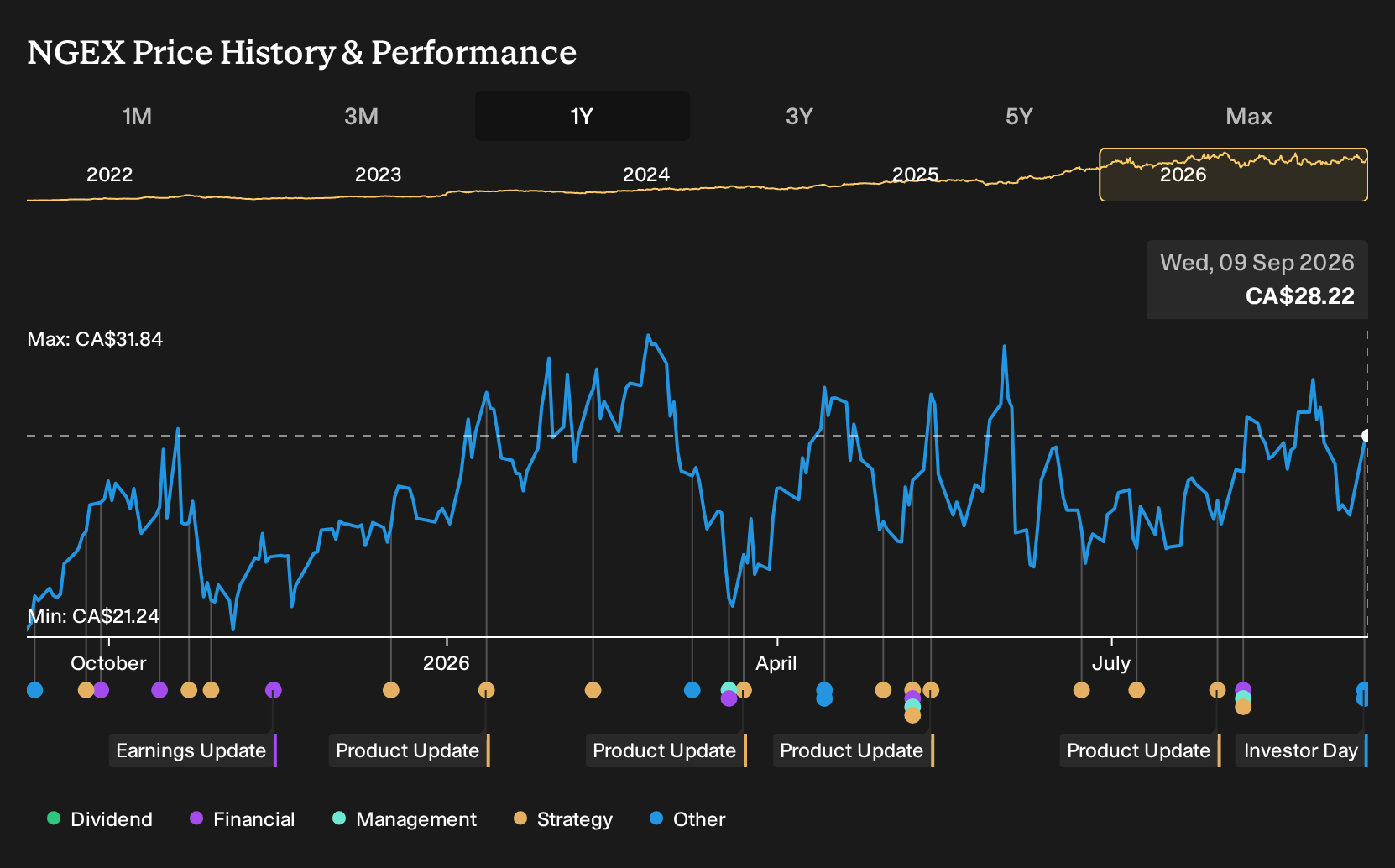Jump to 2025 on the overview timeline
This screenshot has width=1395, height=868.
[915, 175]
